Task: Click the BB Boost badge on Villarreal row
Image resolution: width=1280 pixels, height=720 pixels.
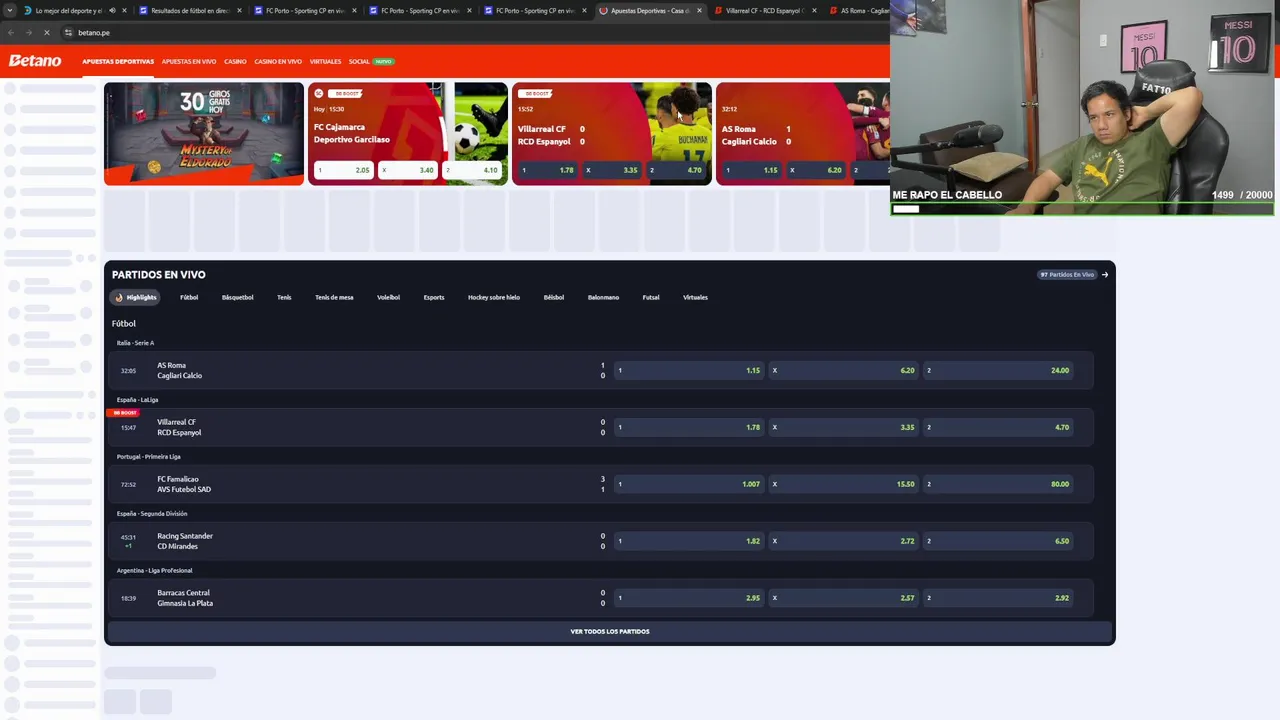Action: point(125,412)
